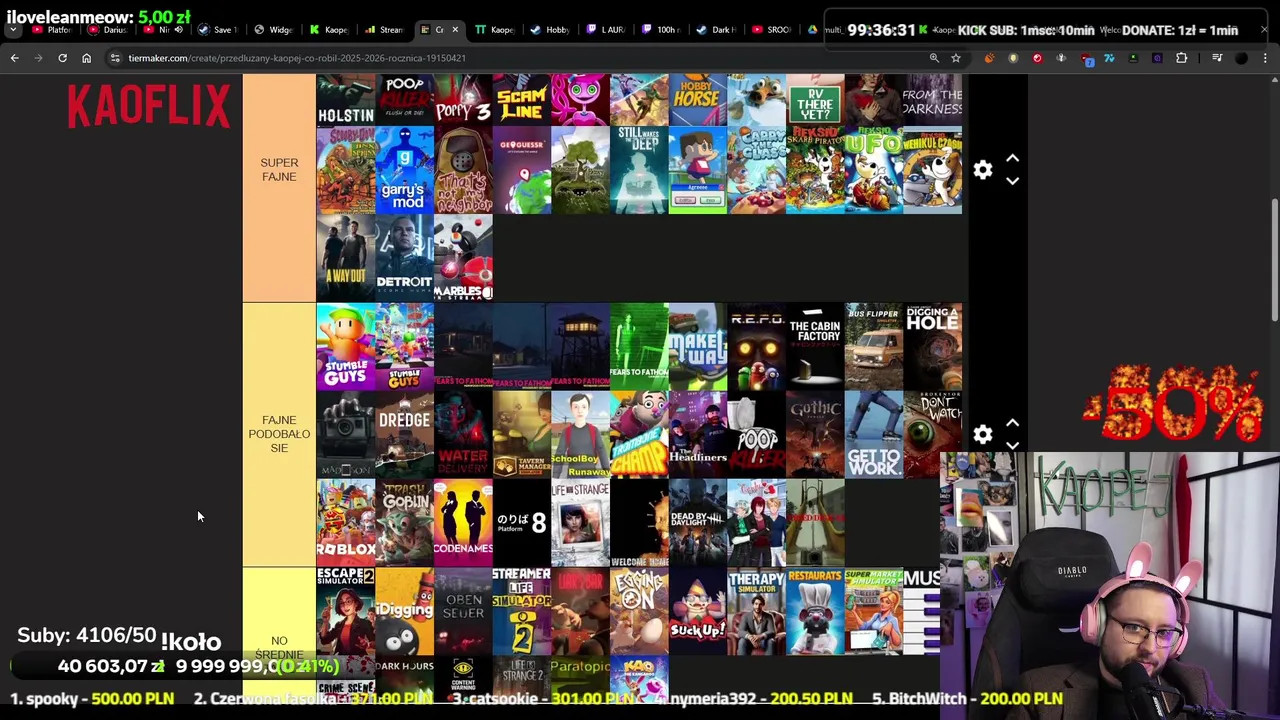Mute audio on the Nir YouTube tab
The width and height of the screenshot is (1280, 720).
point(179,30)
